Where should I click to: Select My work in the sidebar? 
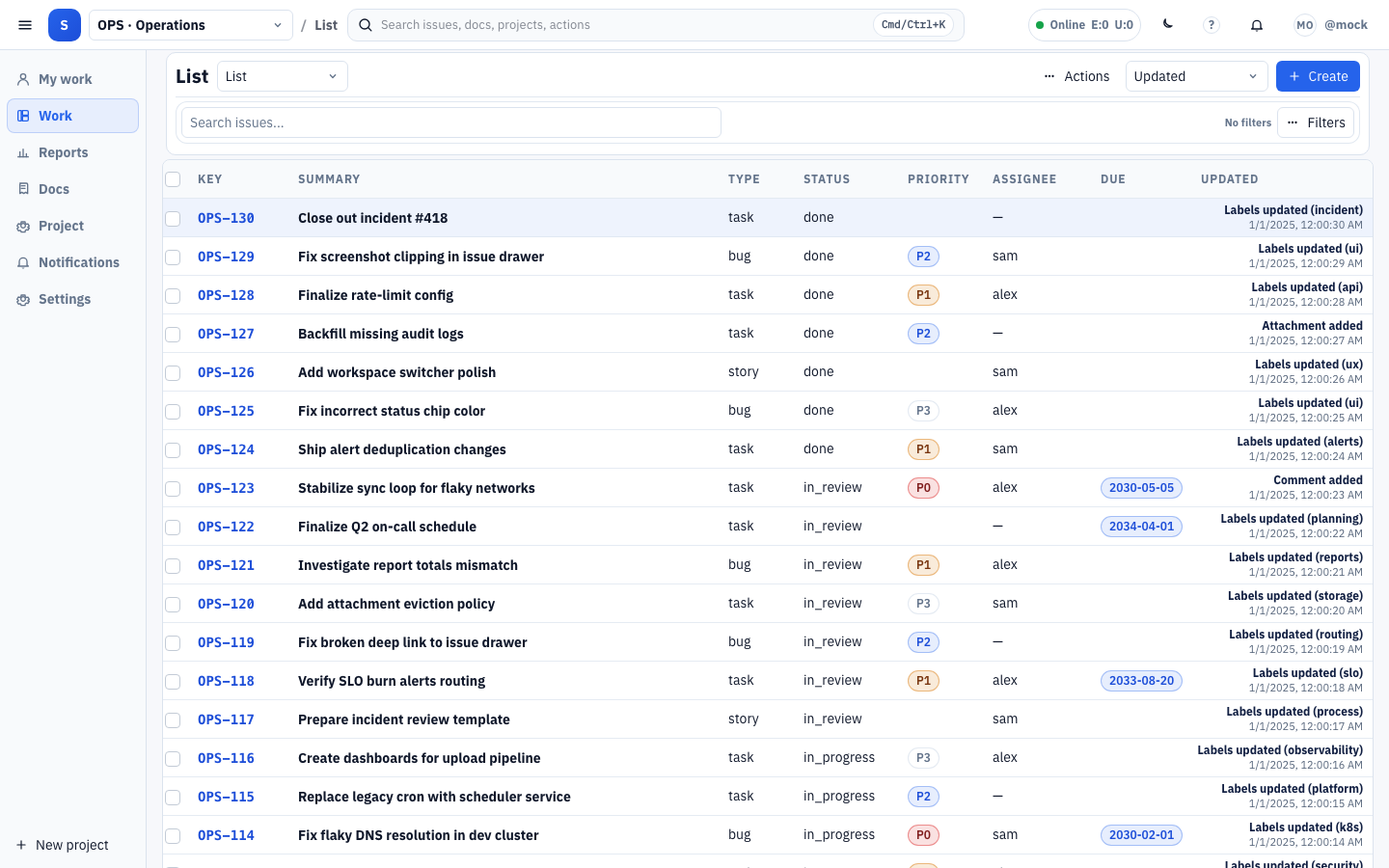click(x=65, y=79)
